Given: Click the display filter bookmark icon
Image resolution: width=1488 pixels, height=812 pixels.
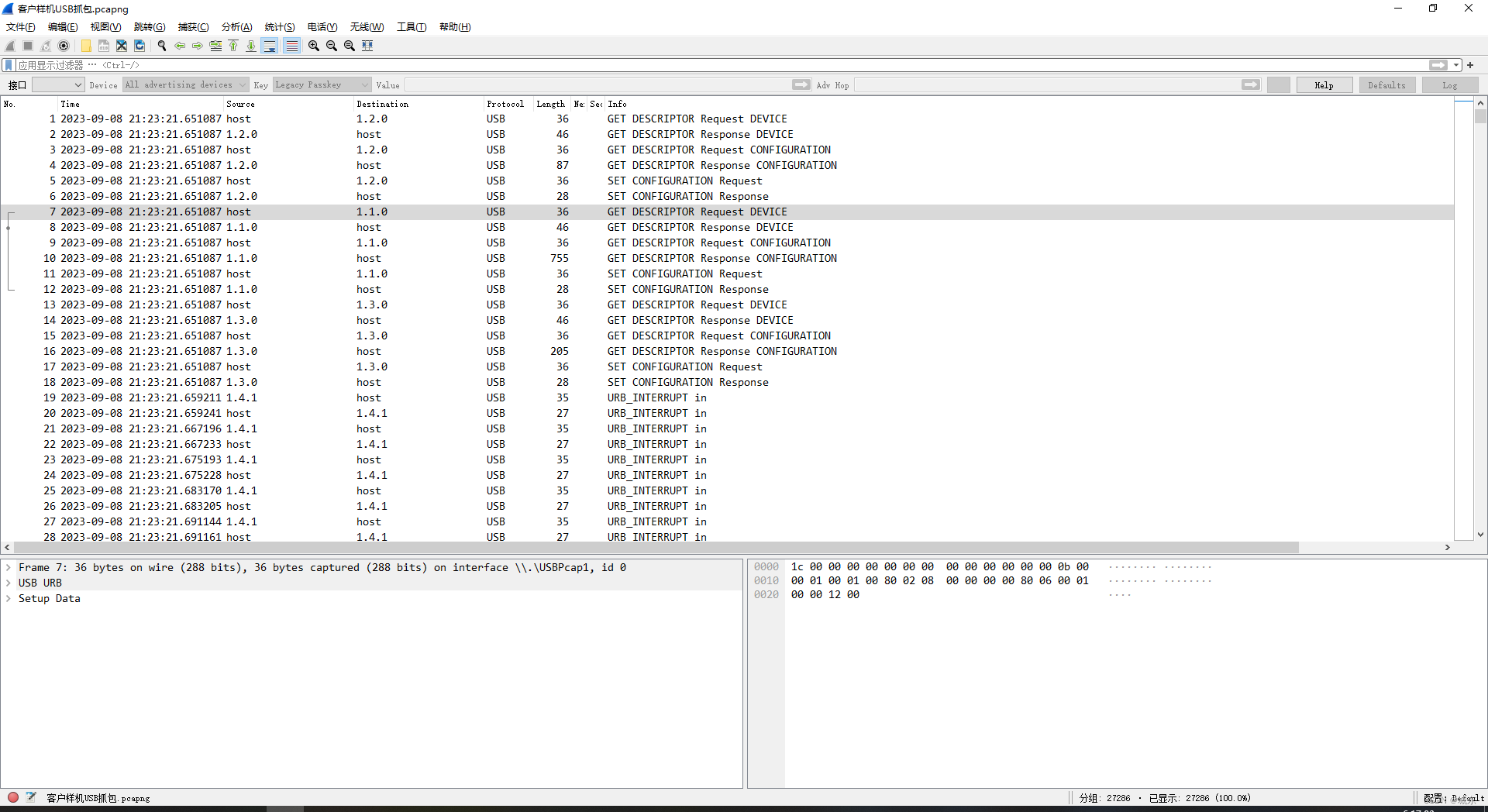Looking at the screenshot, I should pos(9,65).
